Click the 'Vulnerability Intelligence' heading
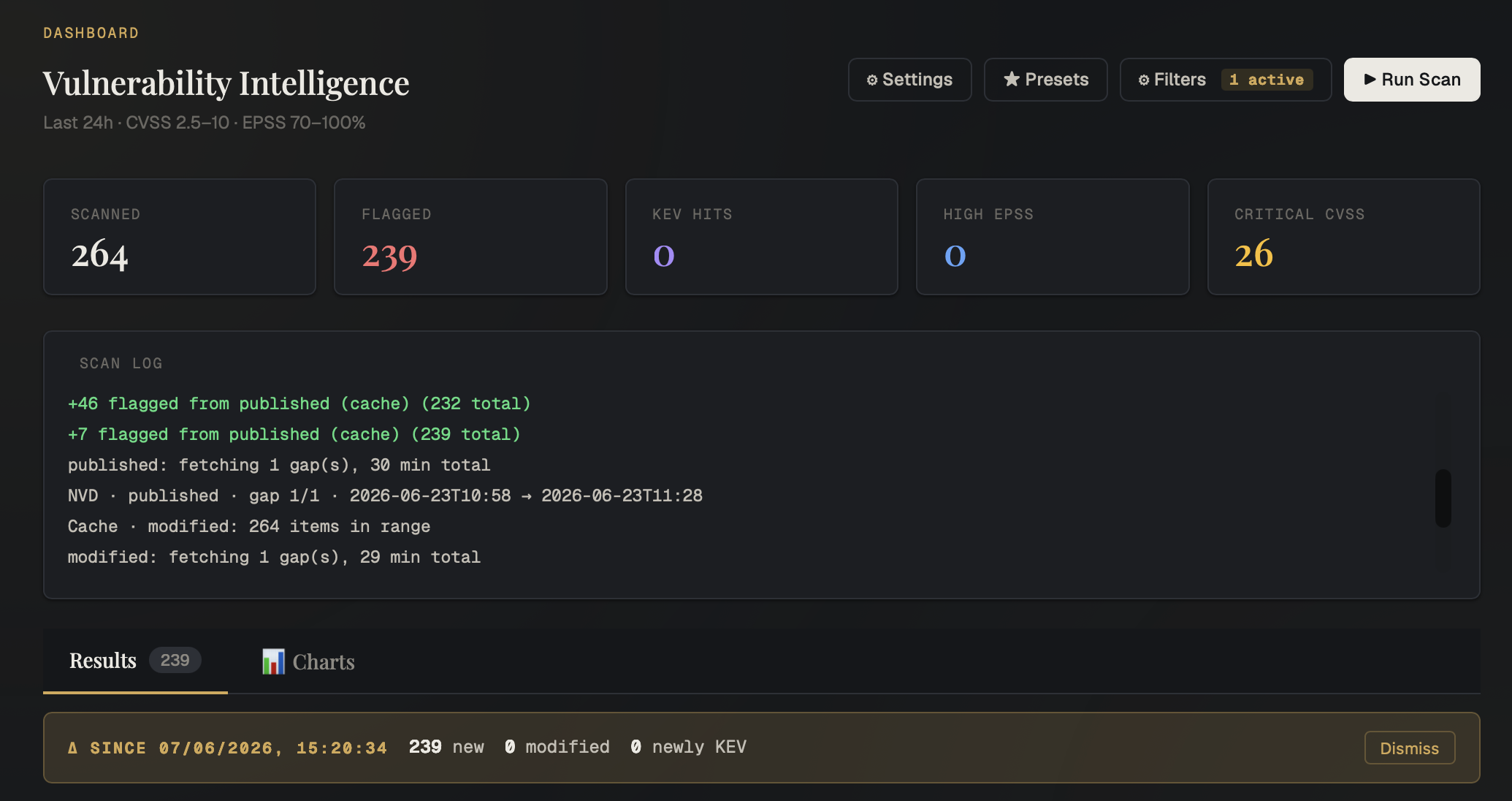Image resolution: width=1512 pixels, height=801 pixels. (226, 83)
